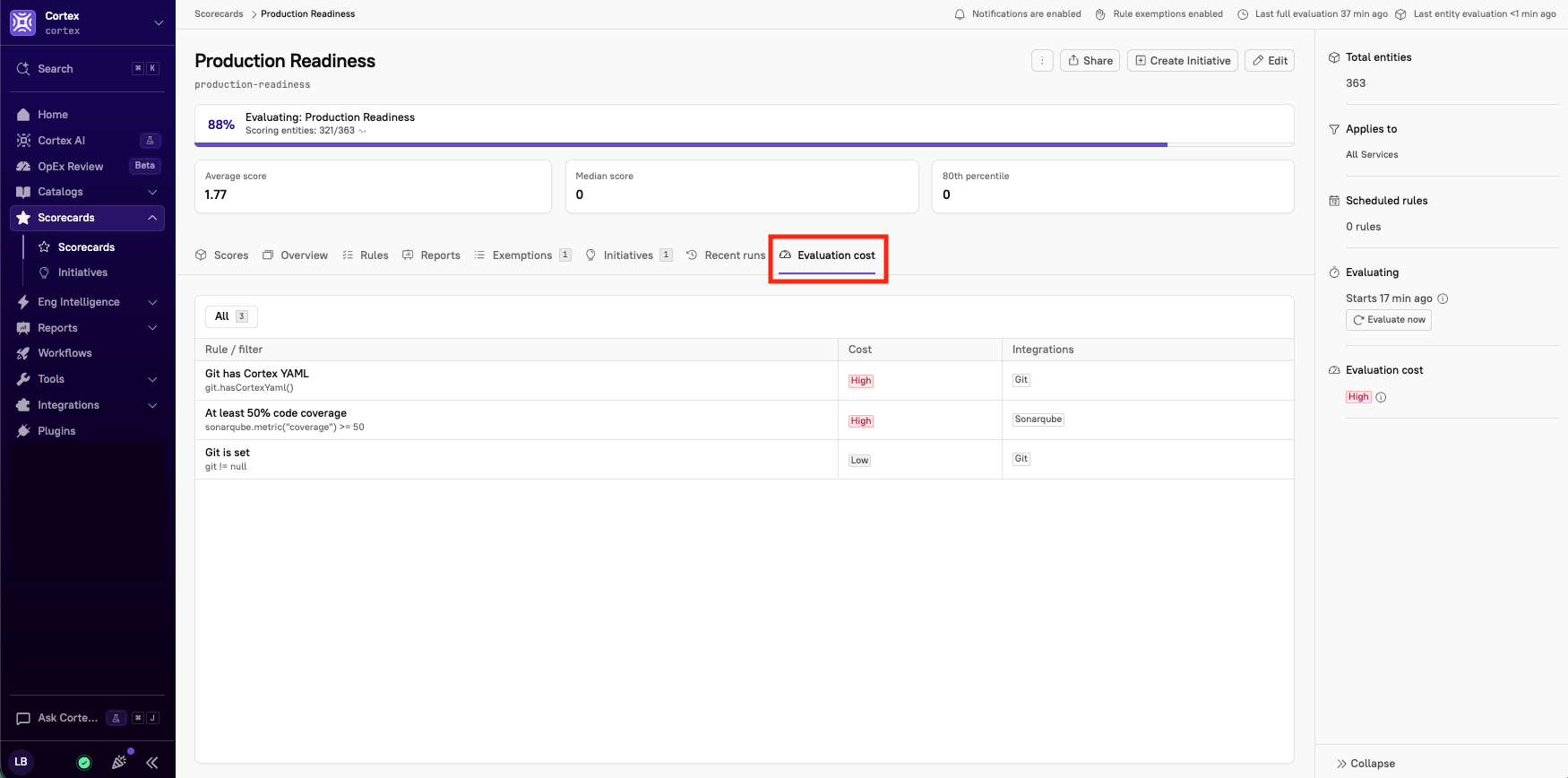Open Cortex AI from the sidebar

tap(87, 141)
